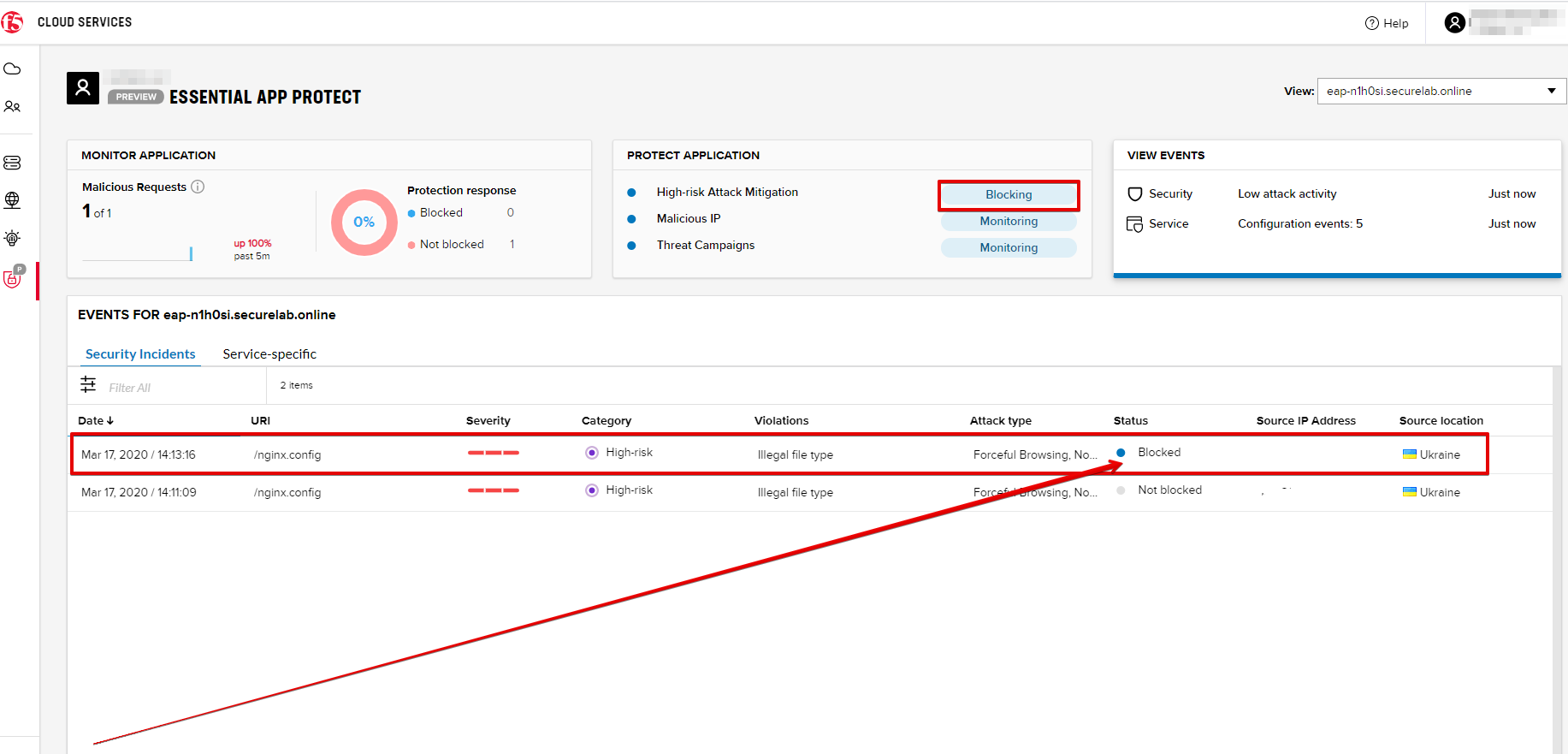Click the Help link
Viewport: 1568px width, 754px height.
1387,23
